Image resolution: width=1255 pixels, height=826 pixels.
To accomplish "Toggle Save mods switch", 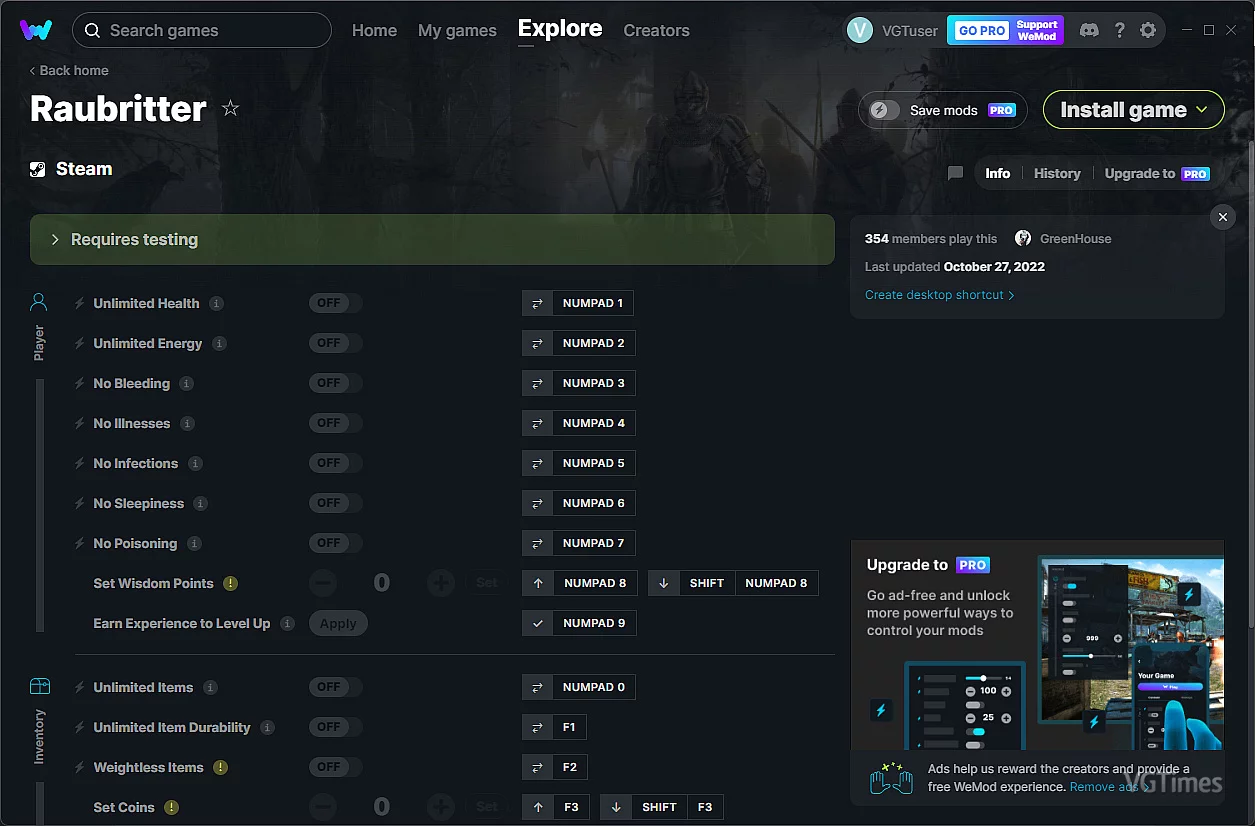I will point(884,110).
